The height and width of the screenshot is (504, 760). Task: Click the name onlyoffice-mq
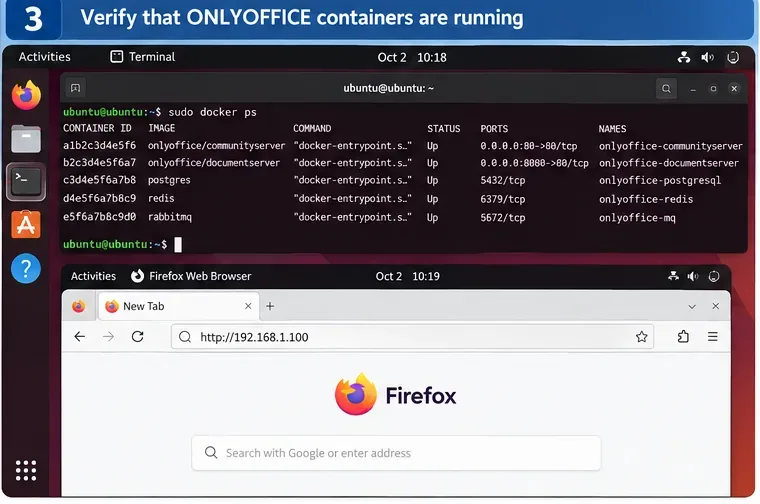click(x=637, y=218)
